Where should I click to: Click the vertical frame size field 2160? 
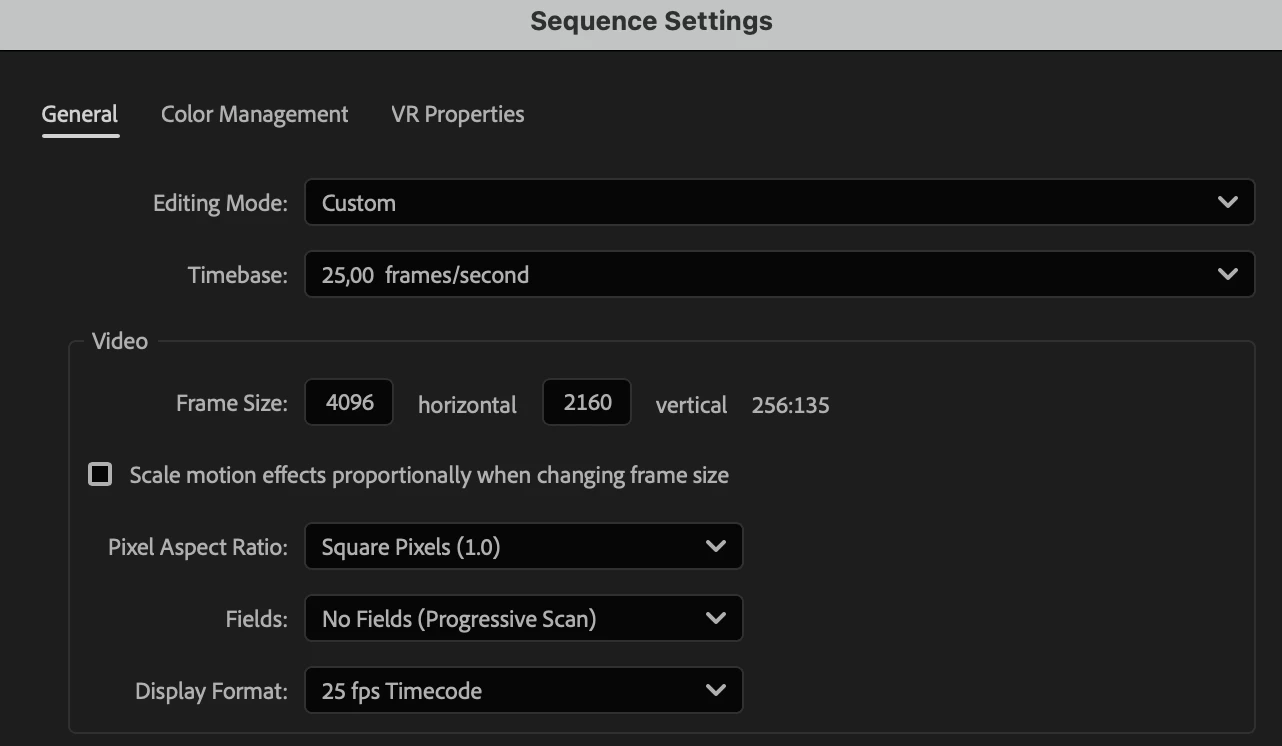[x=587, y=403]
